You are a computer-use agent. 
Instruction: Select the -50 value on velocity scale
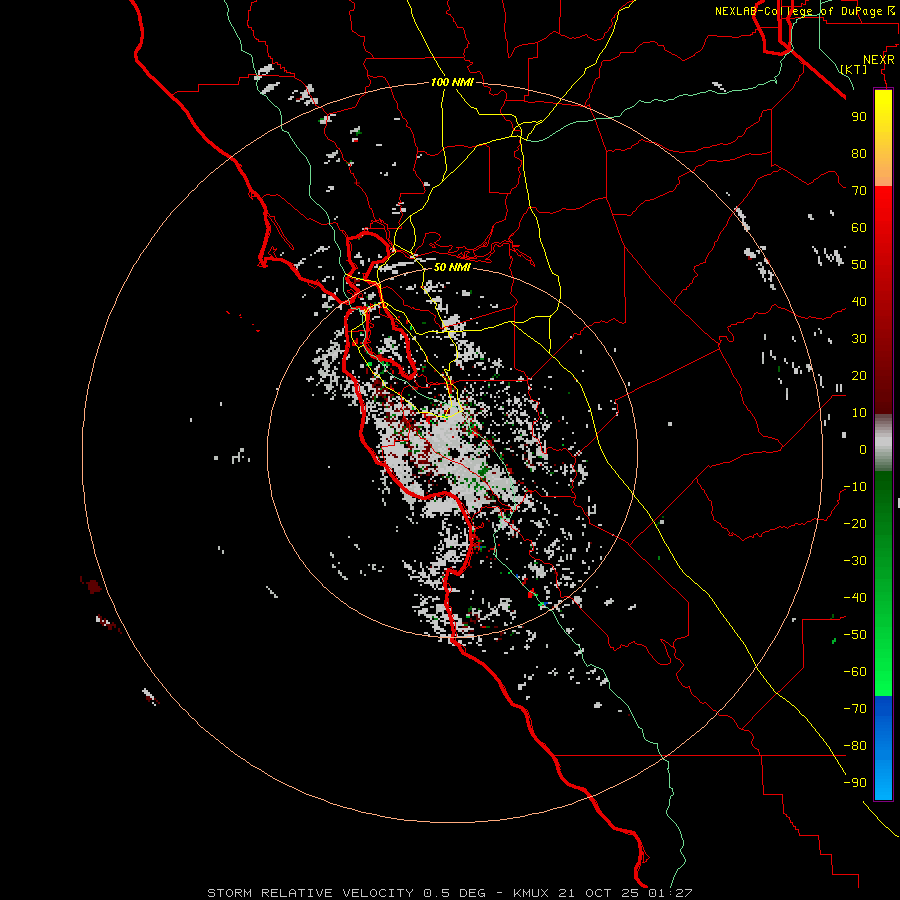(855, 635)
